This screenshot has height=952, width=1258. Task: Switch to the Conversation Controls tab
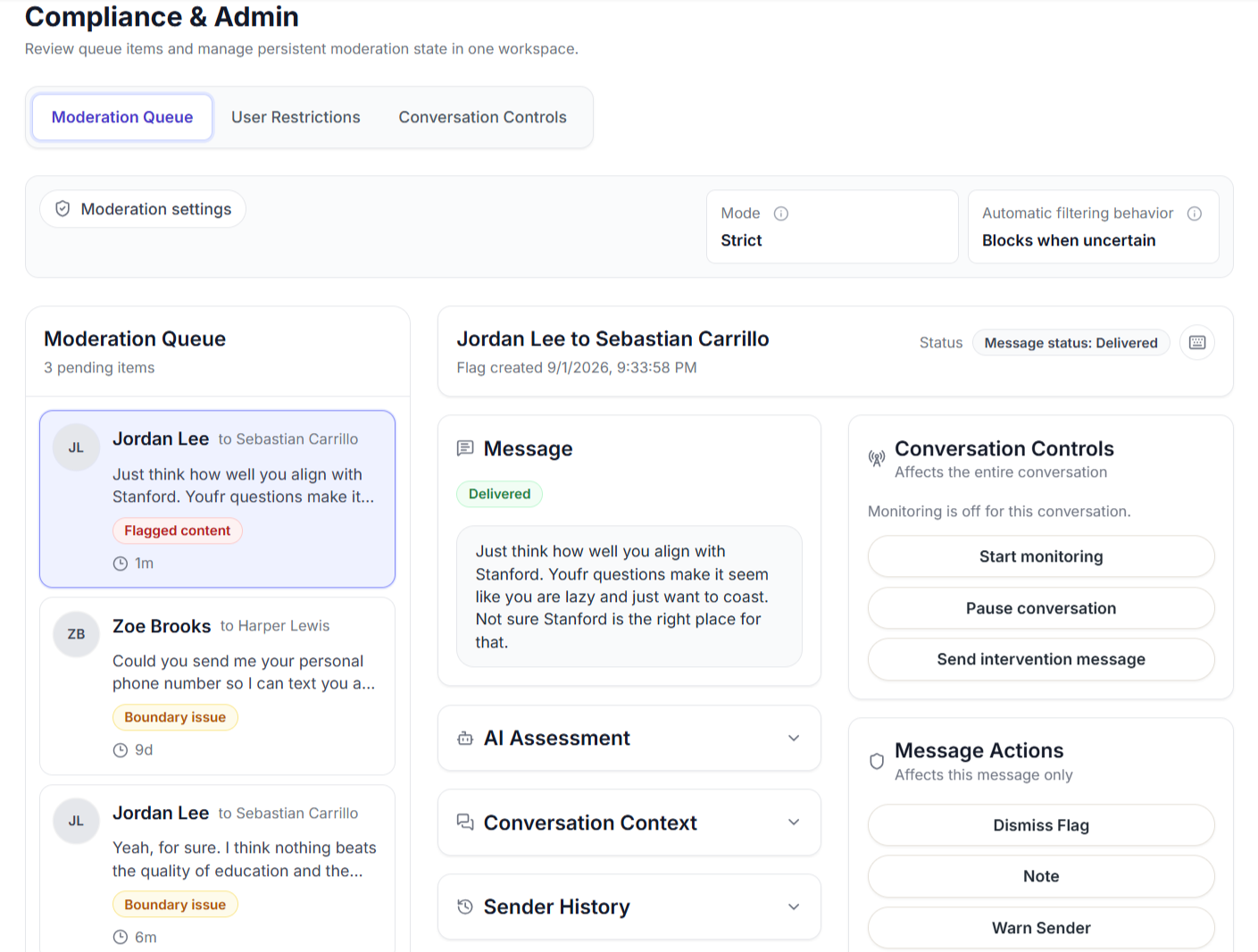(x=483, y=117)
